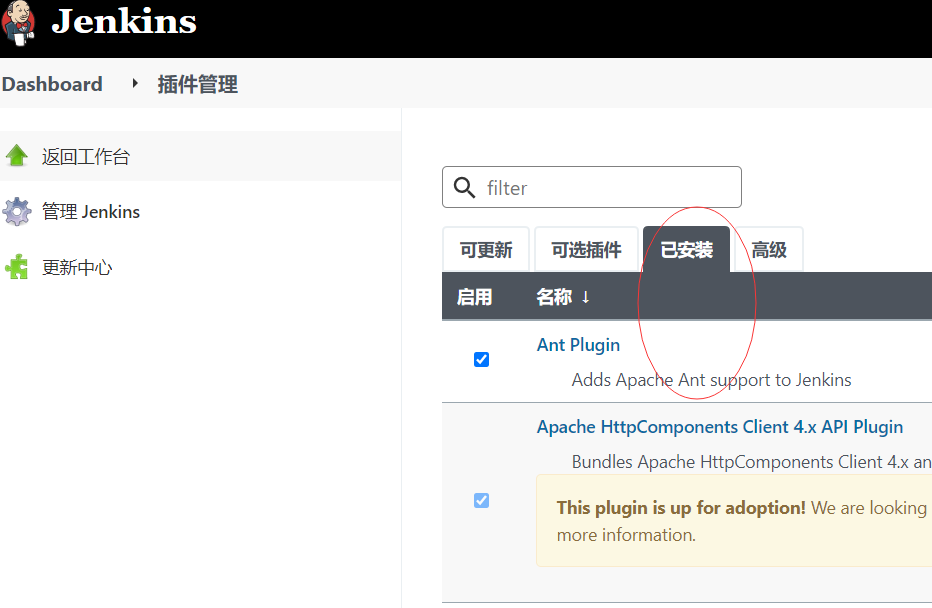
Task: Uncheck the Ant Plugin enable checkbox
Action: point(481,360)
